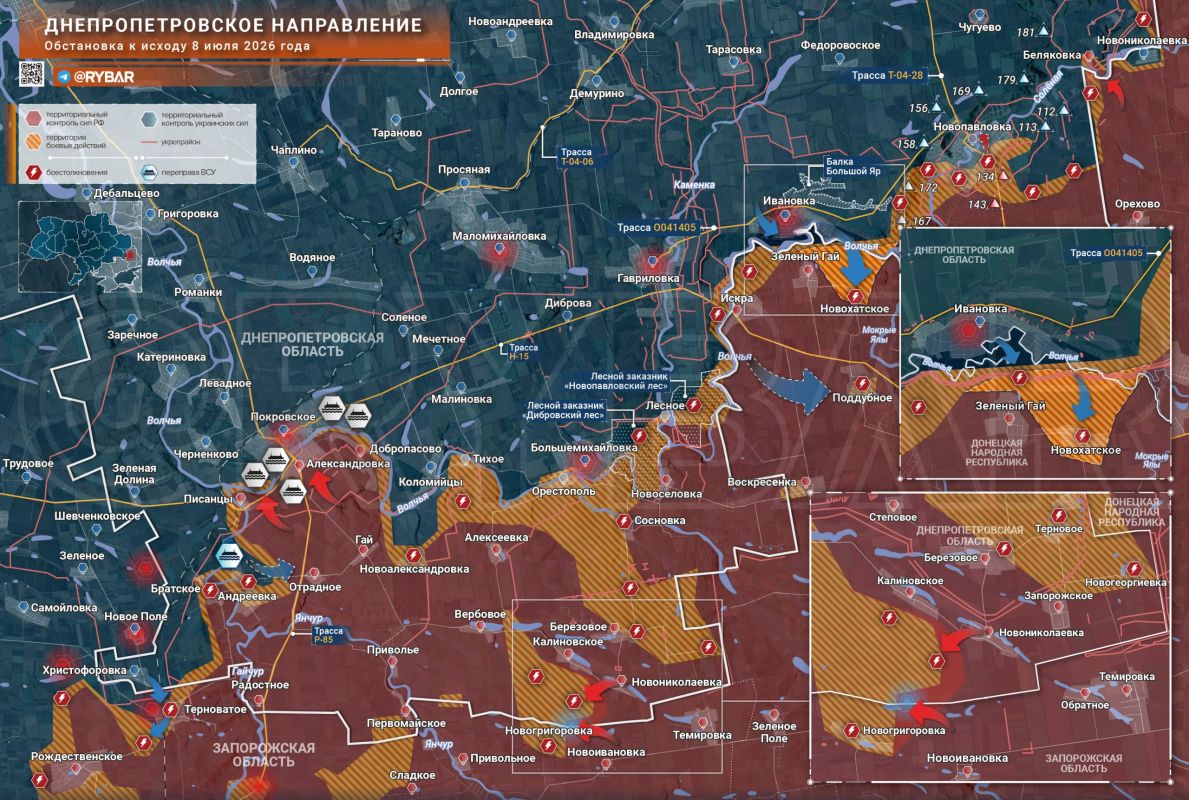Click the triangle height marker labeled 181
1189x800 pixels.
coord(1043,32)
